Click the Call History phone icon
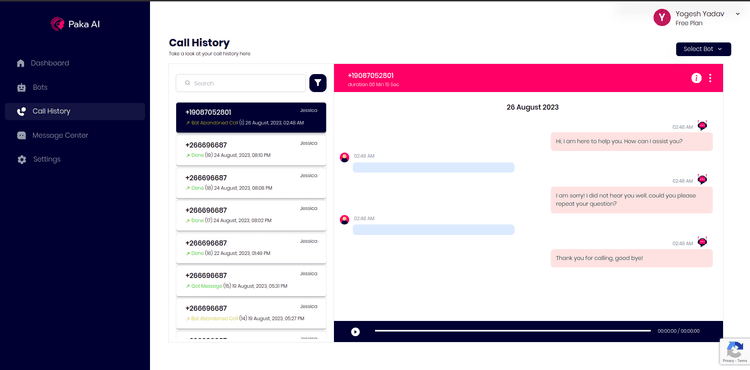Screen dimensions: 750x370 [x=21, y=111]
